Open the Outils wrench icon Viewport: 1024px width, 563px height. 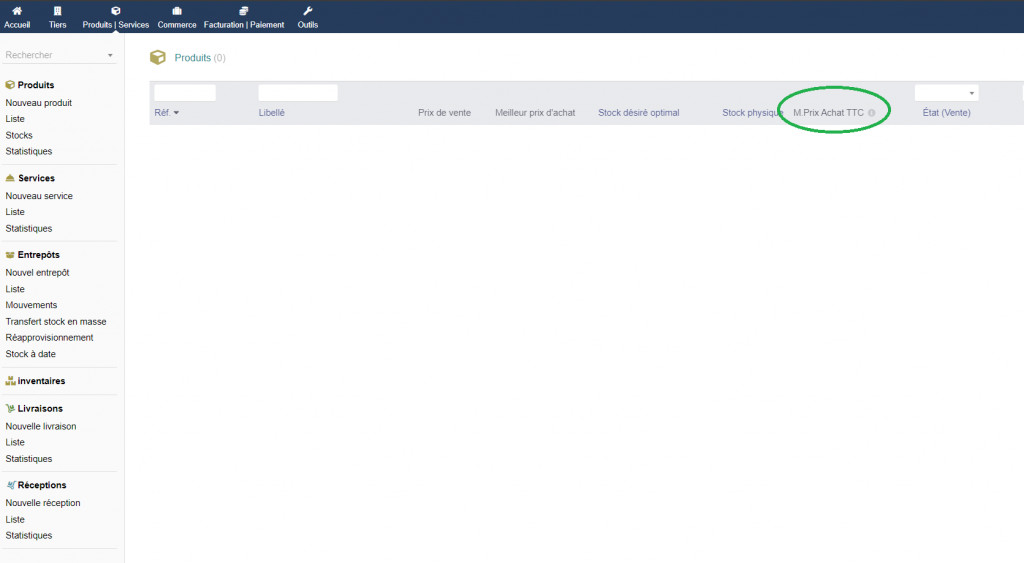pos(308,10)
